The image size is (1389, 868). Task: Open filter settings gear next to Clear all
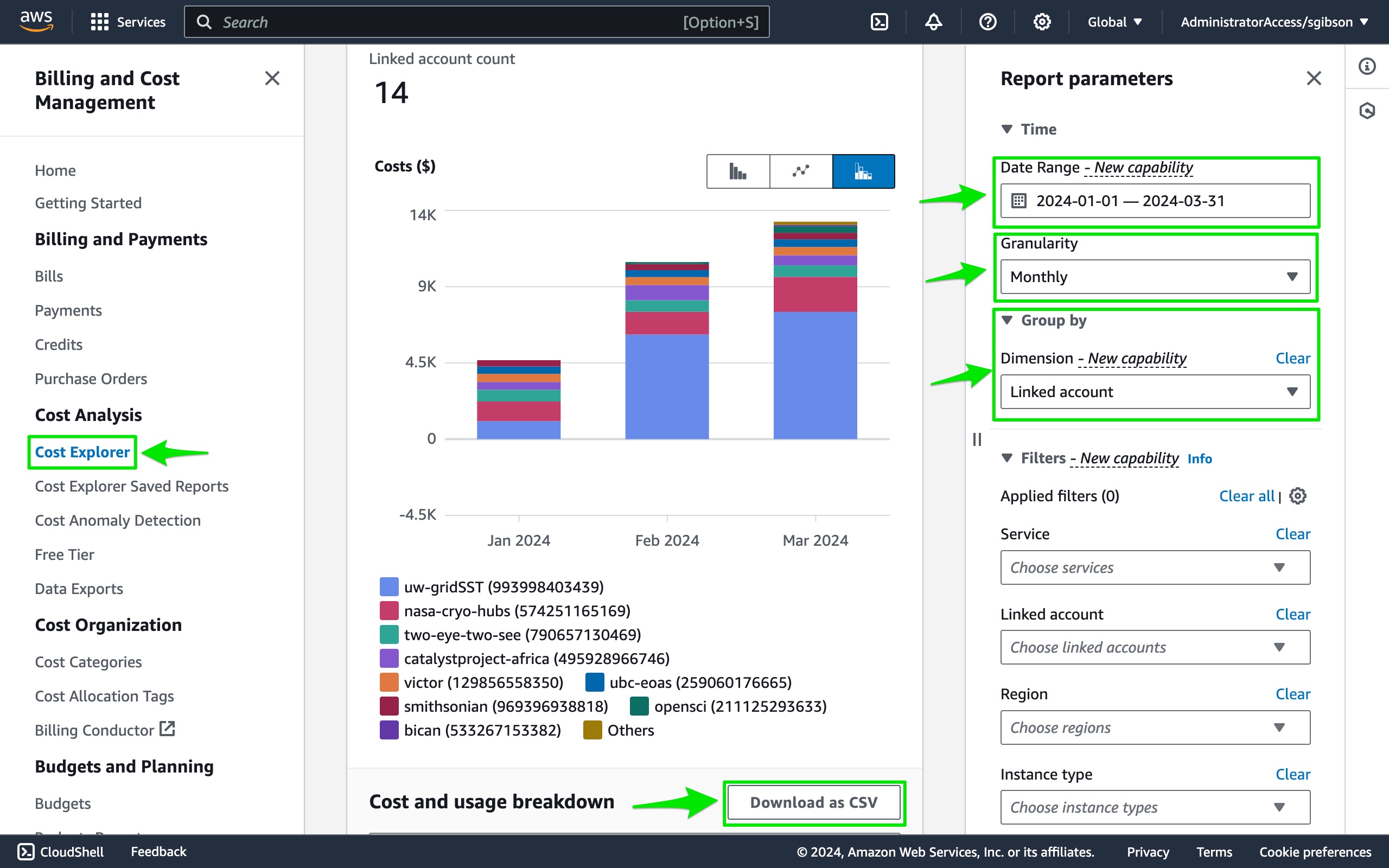[x=1298, y=496]
